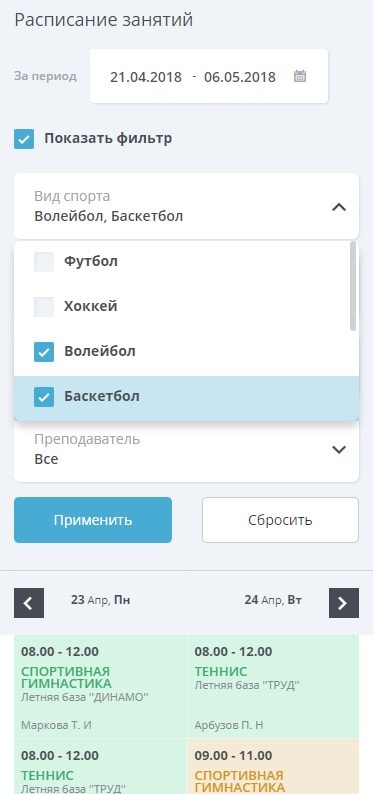Open Маркова Т. И gymnastics session card

click(100, 687)
